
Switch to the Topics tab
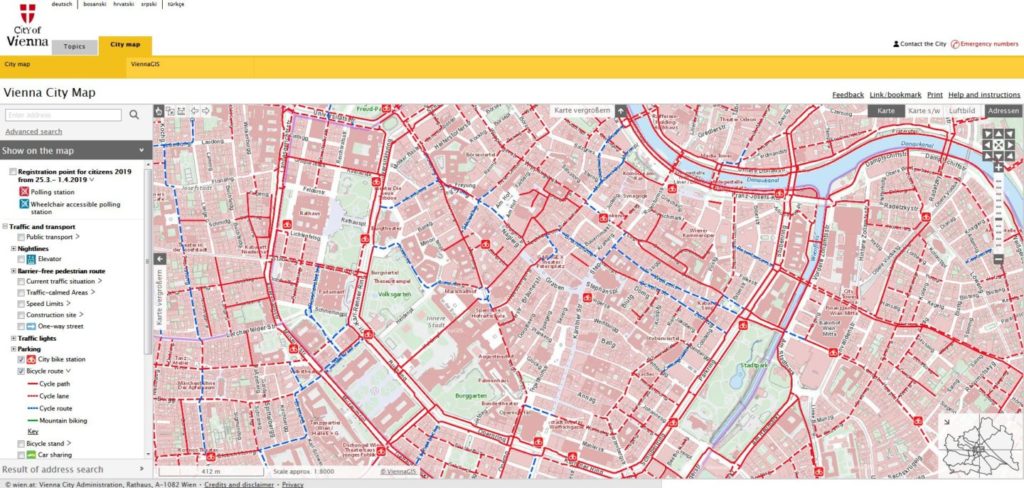tap(74, 46)
